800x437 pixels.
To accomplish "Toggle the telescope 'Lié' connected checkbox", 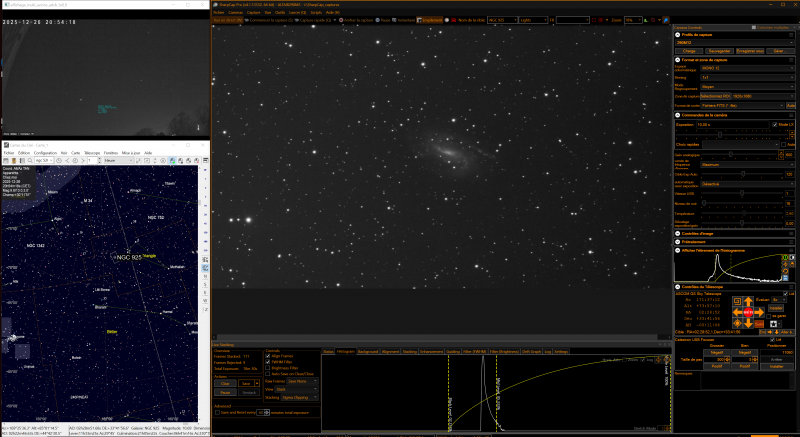I will (x=785, y=294).
